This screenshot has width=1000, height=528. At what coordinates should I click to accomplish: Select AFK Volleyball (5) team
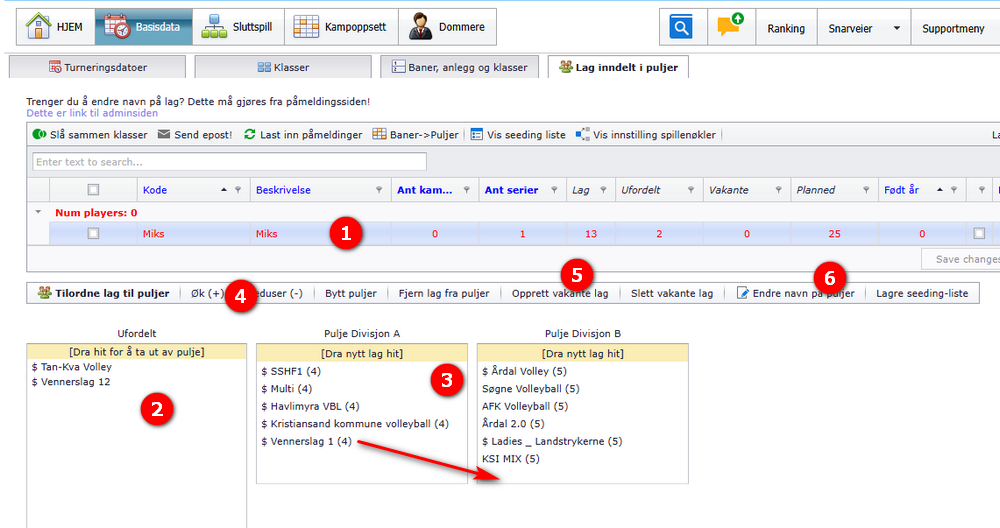tap(525, 406)
